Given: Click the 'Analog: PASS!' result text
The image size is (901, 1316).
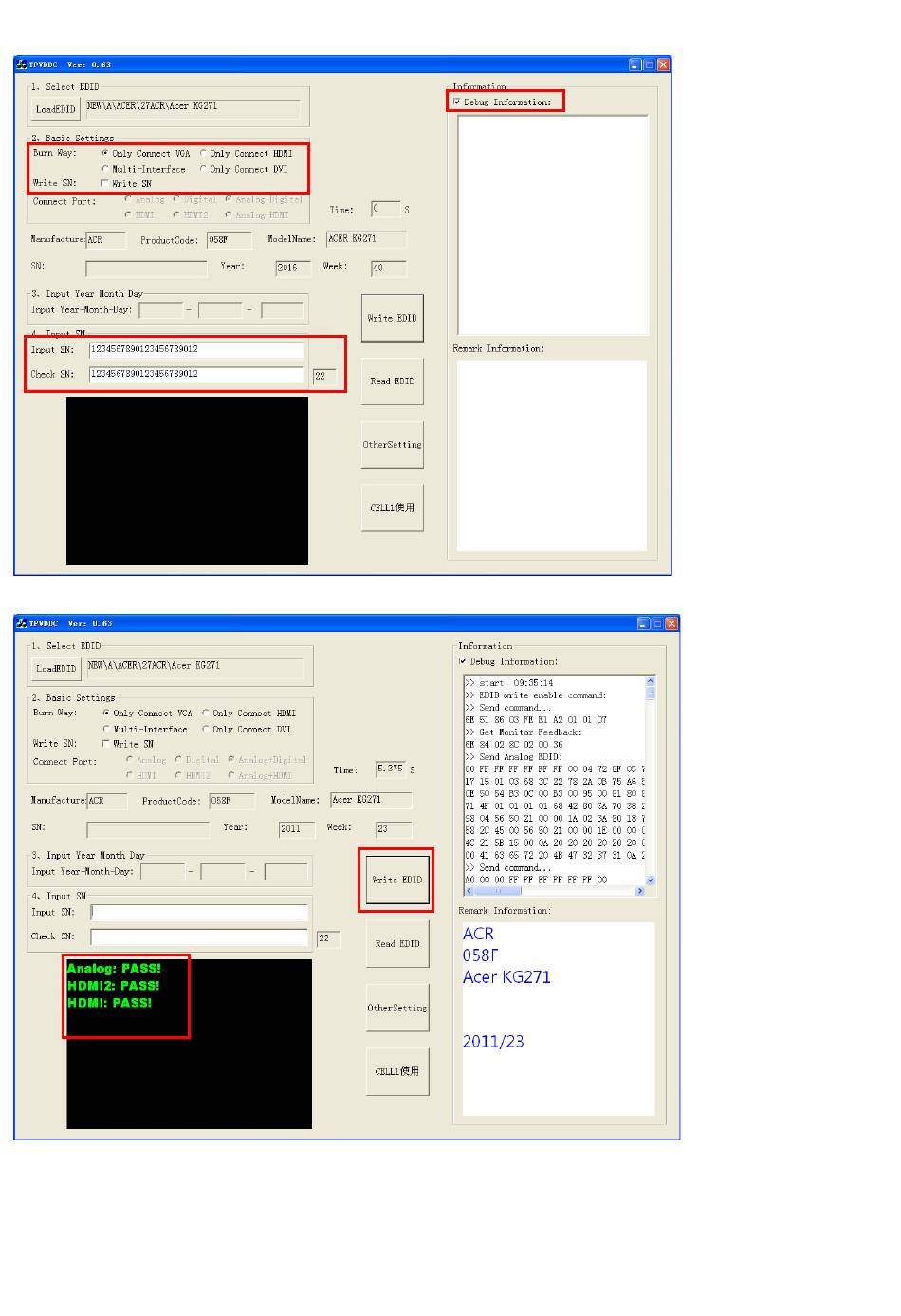Looking at the screenshot, I should tap(114, 969).
